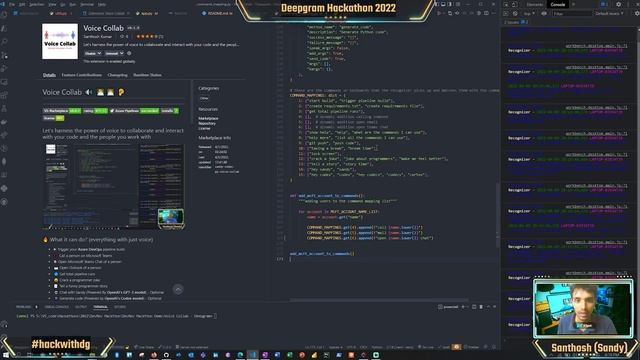Toggle the DevTools device toolbar icon

click(515, 4)
